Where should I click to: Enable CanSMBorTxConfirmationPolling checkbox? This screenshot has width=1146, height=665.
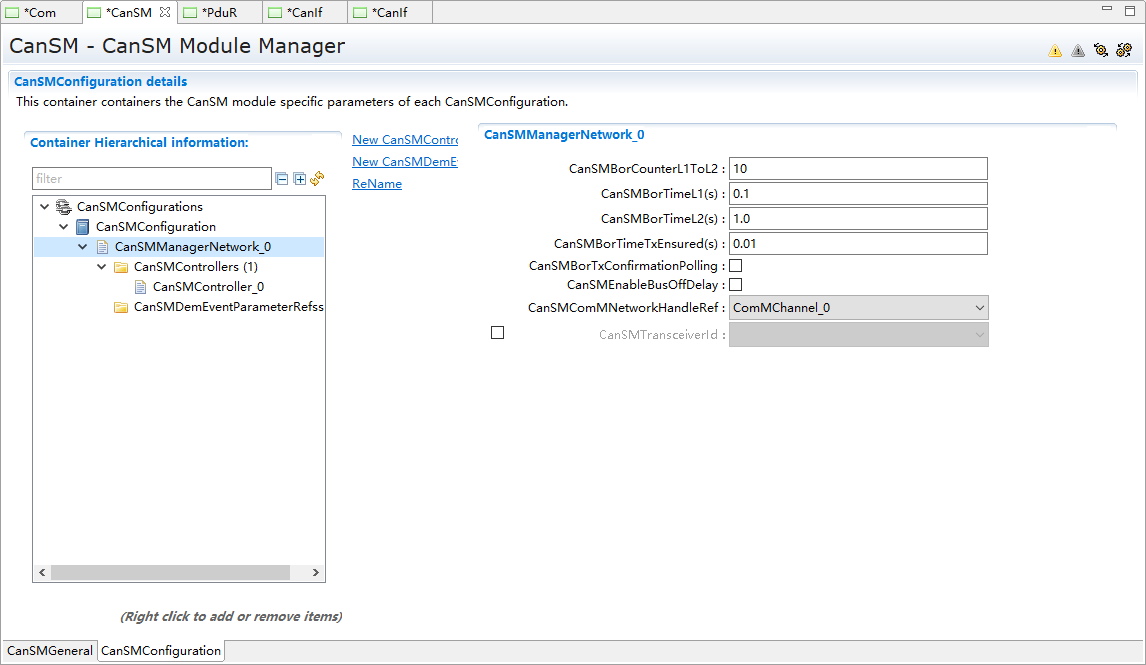tap(735, 266)
